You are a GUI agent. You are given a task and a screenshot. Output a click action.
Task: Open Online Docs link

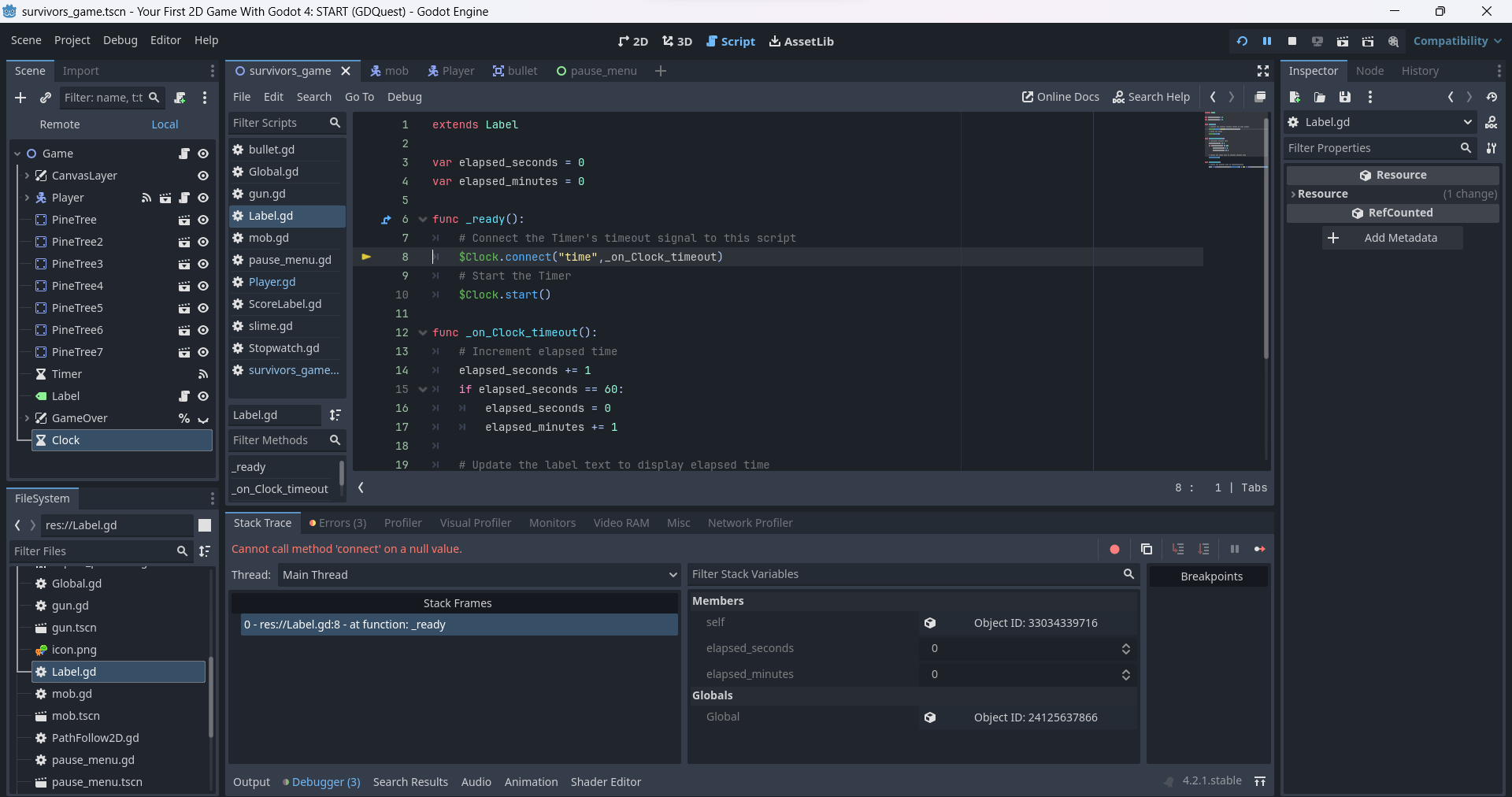click(1060, 97)
